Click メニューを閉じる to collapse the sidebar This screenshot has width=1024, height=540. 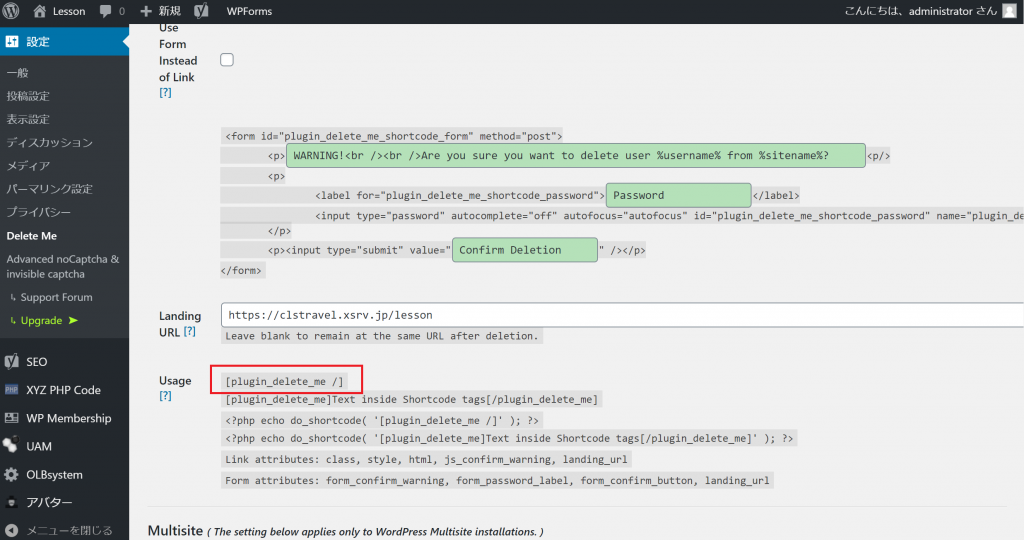(x=69, y=531)
